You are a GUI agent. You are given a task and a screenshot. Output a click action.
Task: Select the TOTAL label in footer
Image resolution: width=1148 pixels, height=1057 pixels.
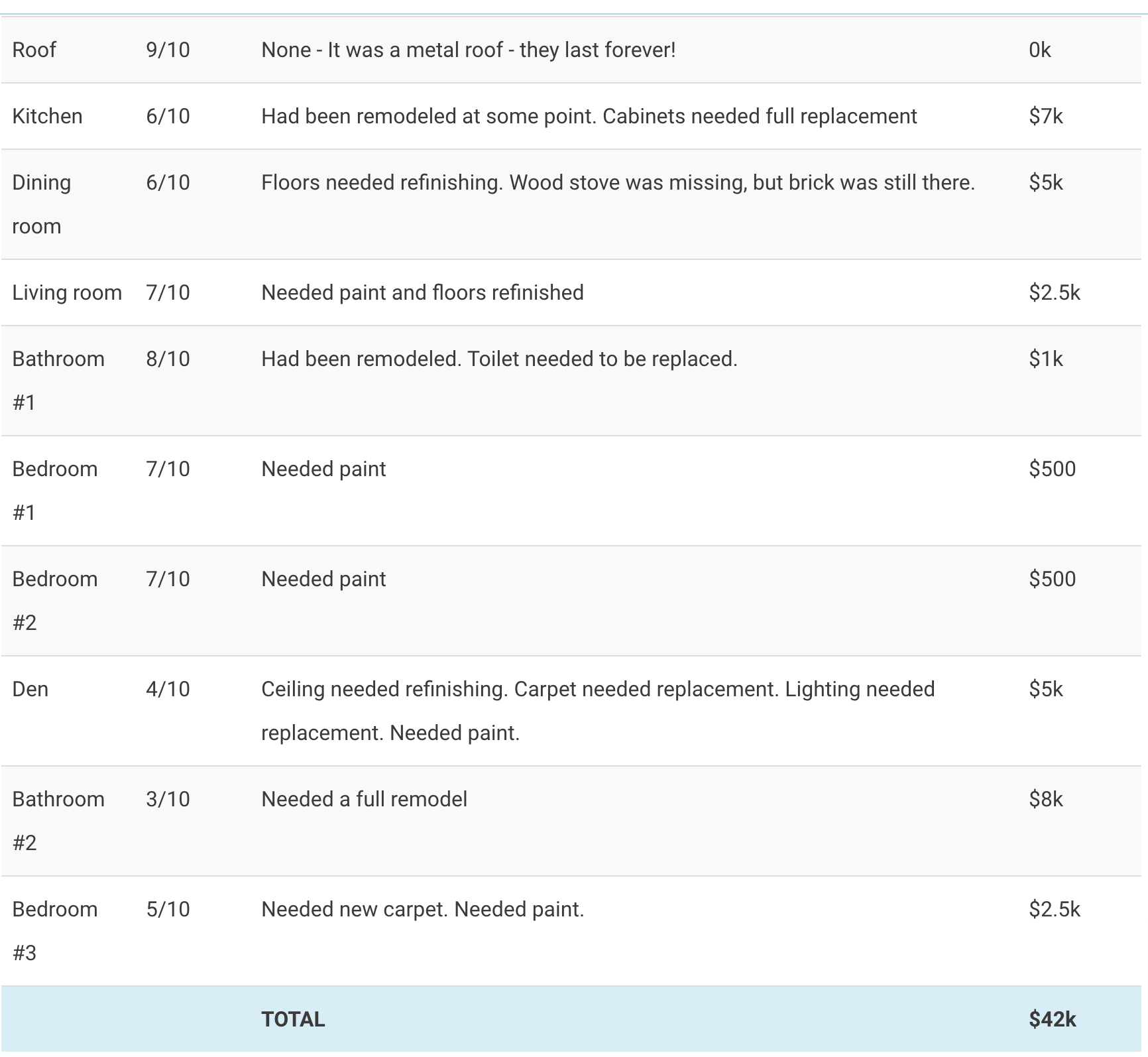pos(293,1019)
